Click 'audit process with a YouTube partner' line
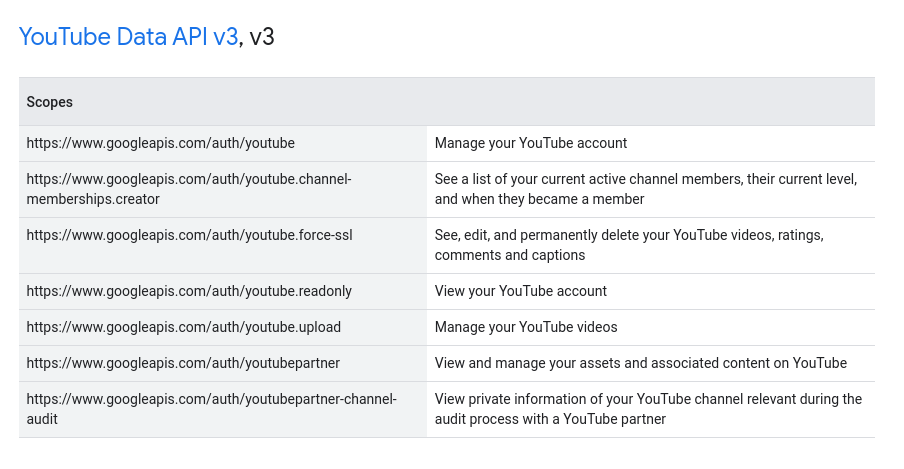Image resolution: width=904 pixels, height=469 pixels. tap(550, 419)
